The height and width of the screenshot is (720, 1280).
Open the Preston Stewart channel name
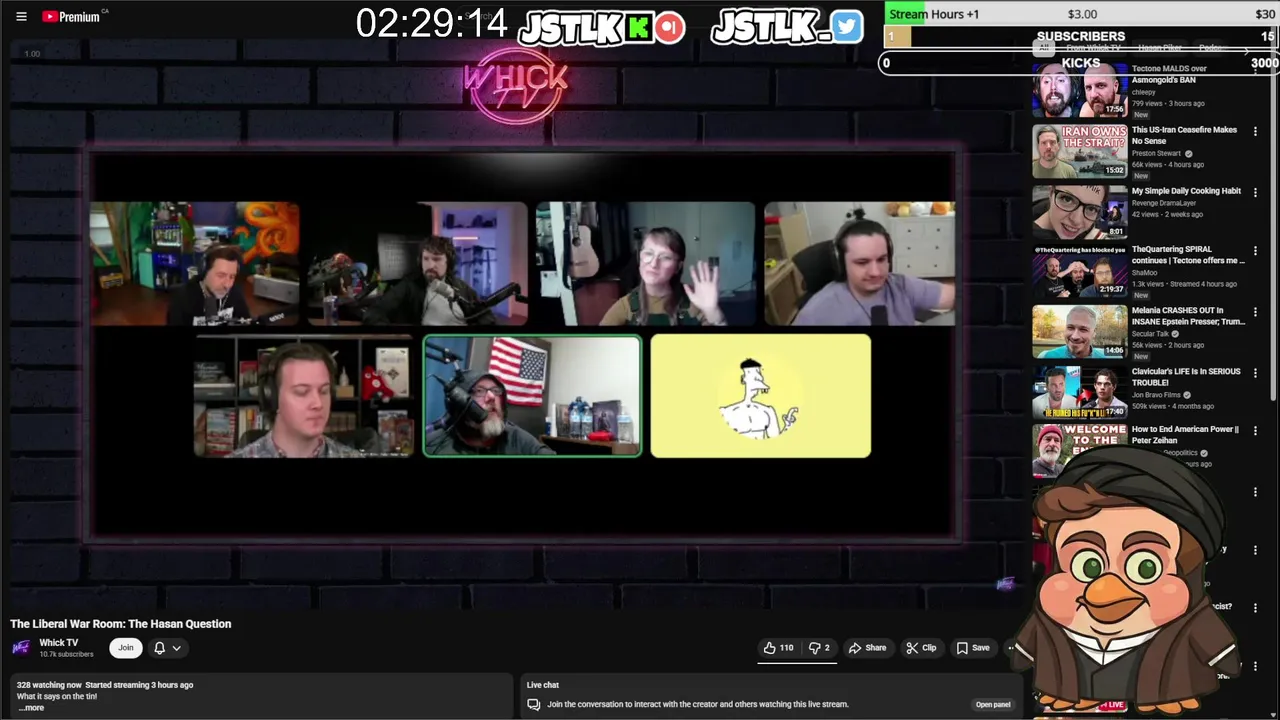click(x=1156, y=153)
